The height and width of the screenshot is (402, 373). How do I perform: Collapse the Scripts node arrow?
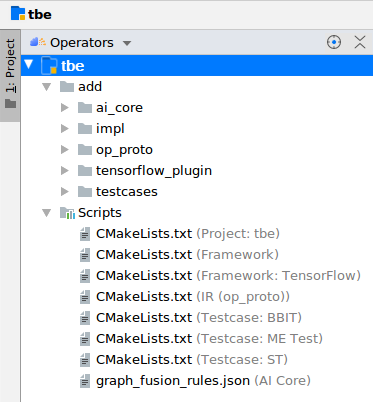point(47,213)
